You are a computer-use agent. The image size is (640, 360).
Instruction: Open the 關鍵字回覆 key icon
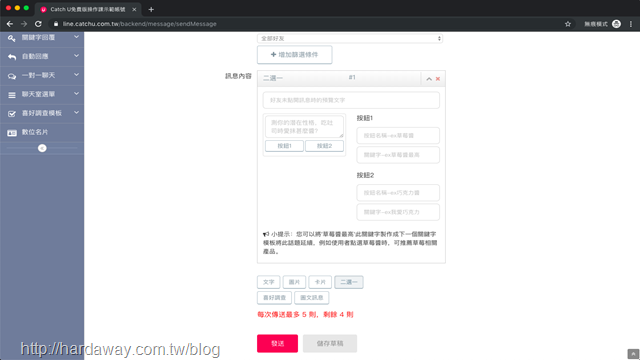coord(12,38)
